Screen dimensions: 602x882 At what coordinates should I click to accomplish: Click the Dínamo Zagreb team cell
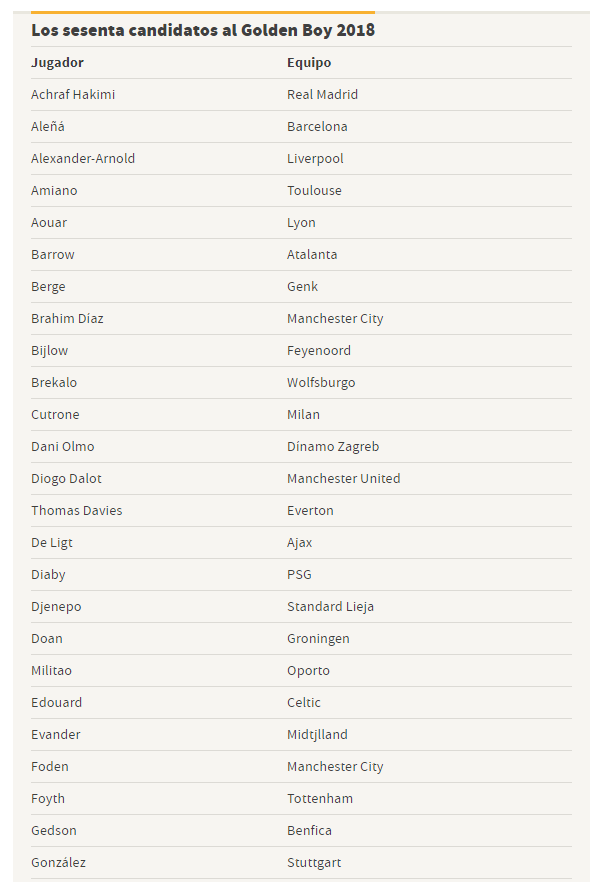click(x=333, y=447)
